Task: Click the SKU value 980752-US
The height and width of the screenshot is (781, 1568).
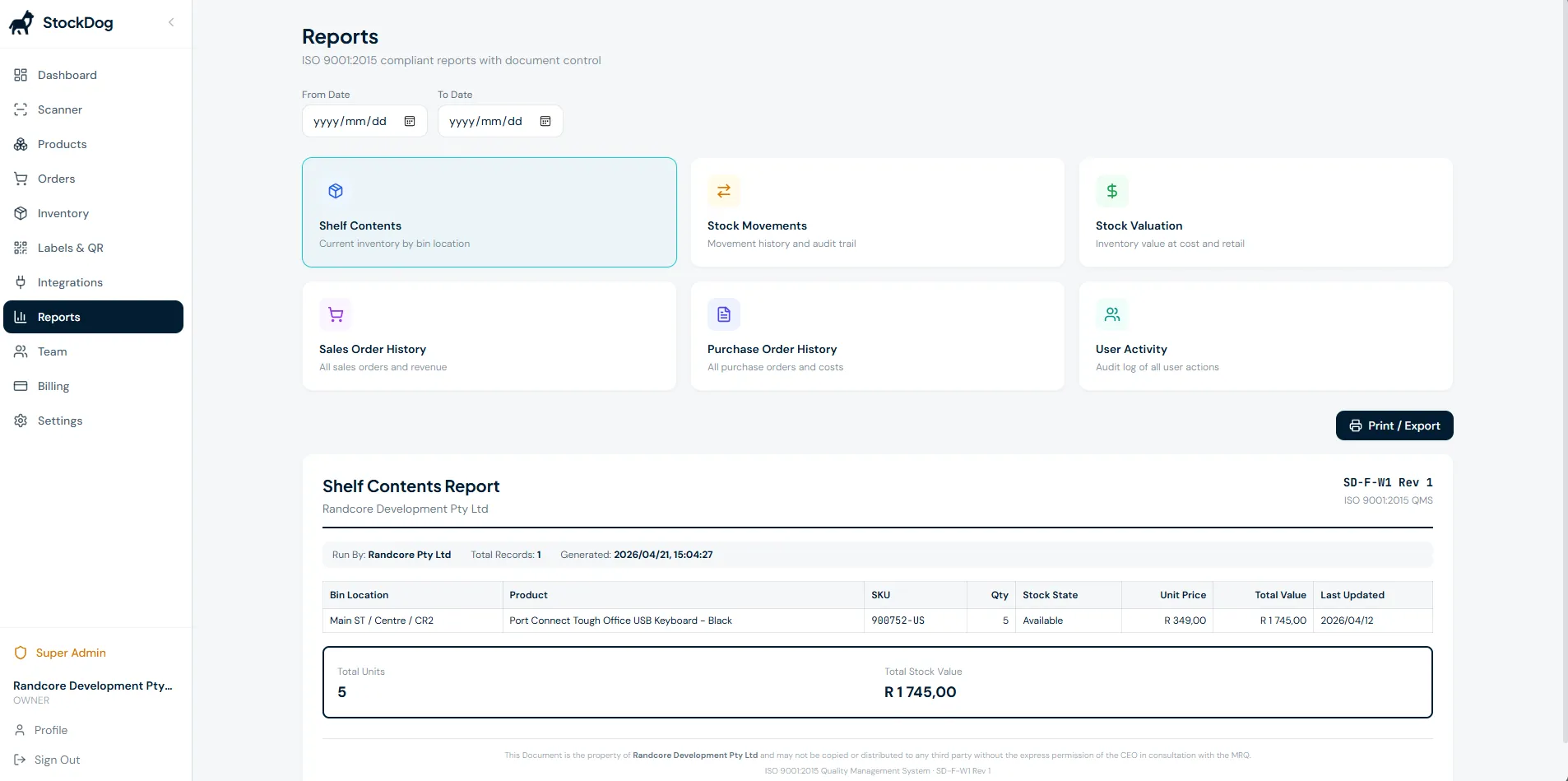Action: [x=898, y=621]
